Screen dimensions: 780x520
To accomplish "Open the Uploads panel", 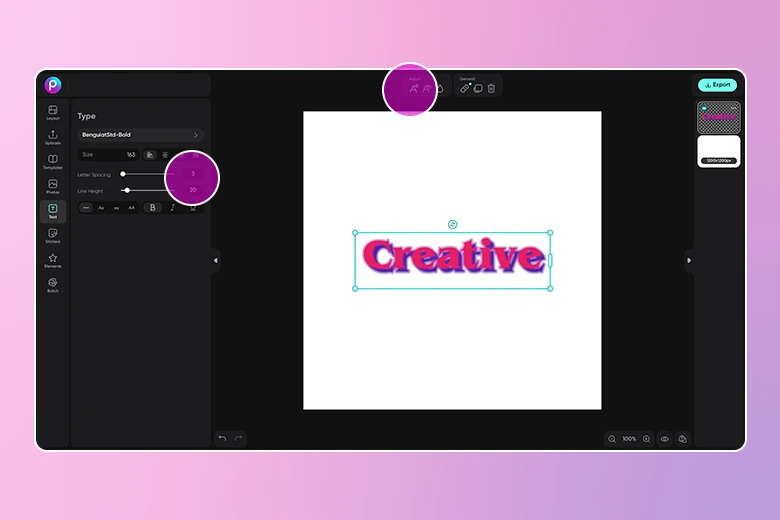I will pyautogui.click(x=53, y=137).
